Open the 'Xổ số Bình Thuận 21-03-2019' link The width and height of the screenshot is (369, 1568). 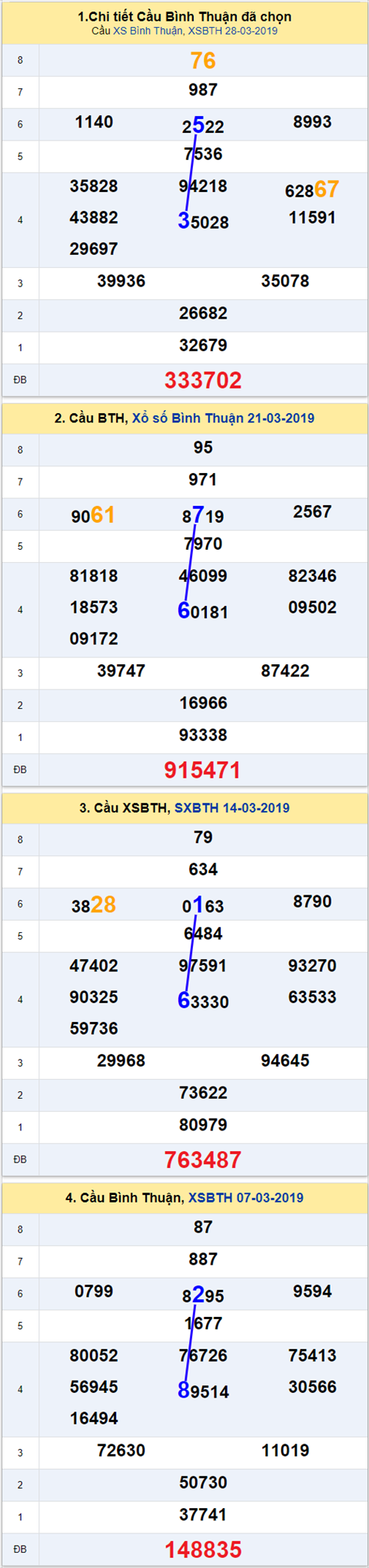click(x=223, y=418)
